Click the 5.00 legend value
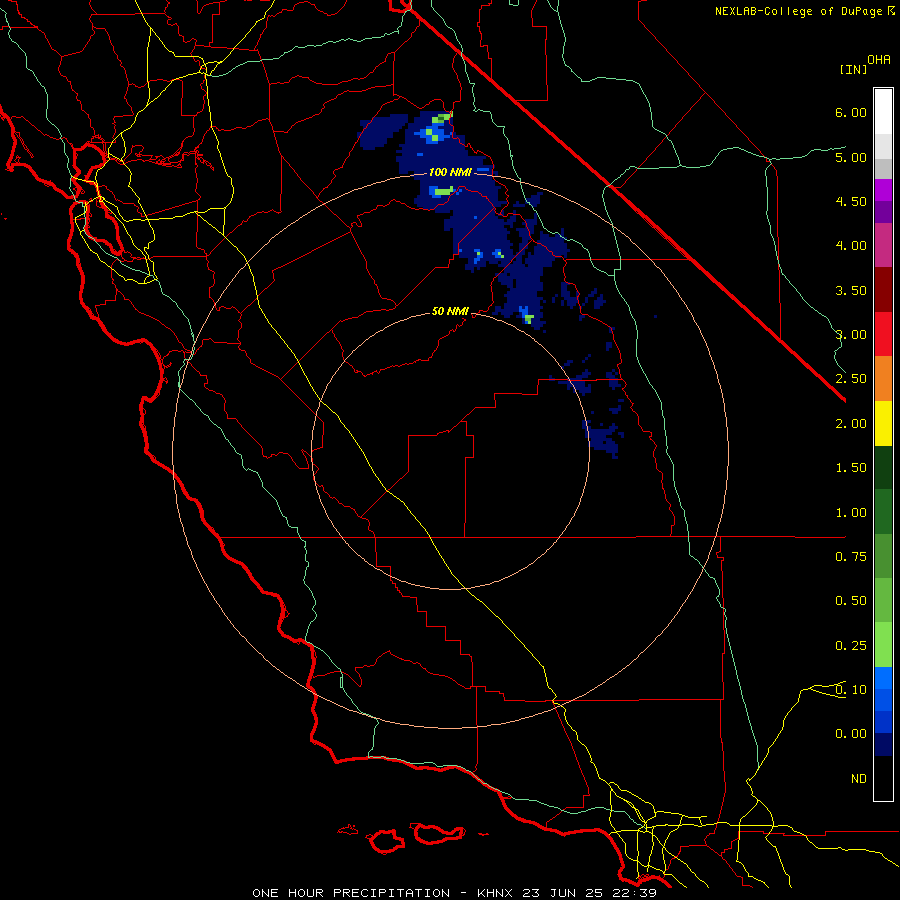The height and width of the screenshot is (900, 900). [851, 157]
